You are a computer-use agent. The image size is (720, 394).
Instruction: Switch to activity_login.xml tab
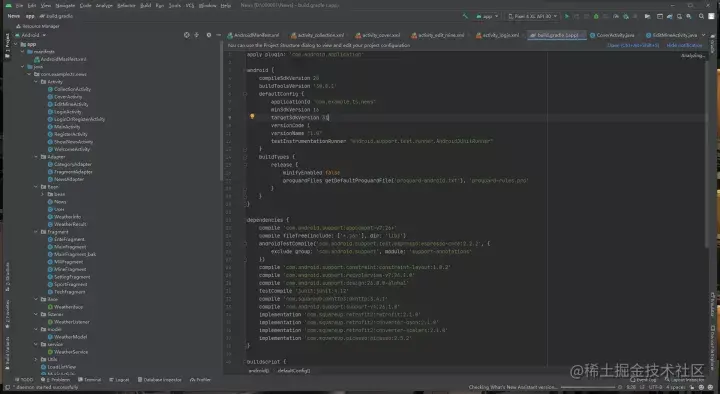pyautogui.click(x=497, y=35)
